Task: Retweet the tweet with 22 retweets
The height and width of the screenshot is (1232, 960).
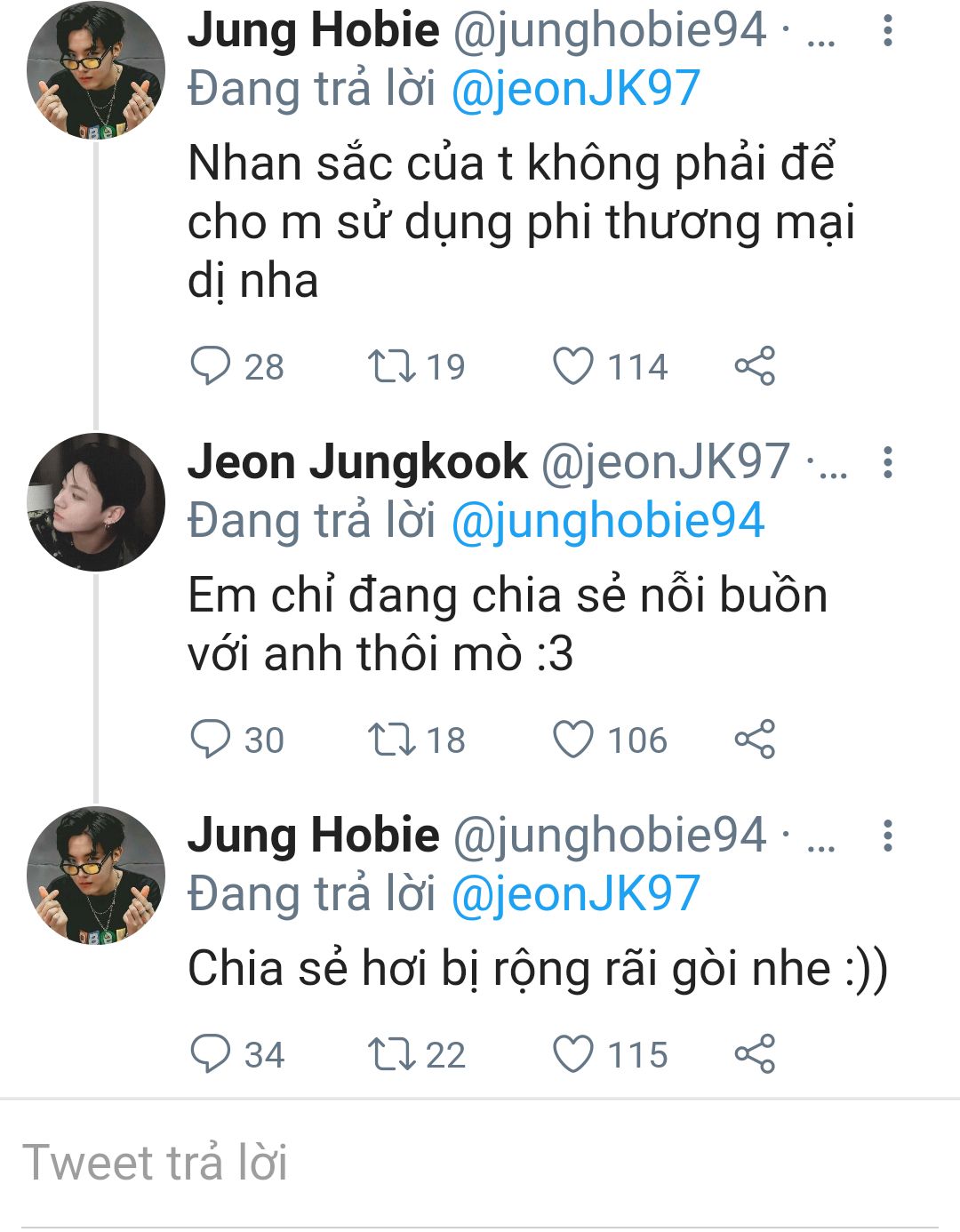Action: tap(392, 1053)
